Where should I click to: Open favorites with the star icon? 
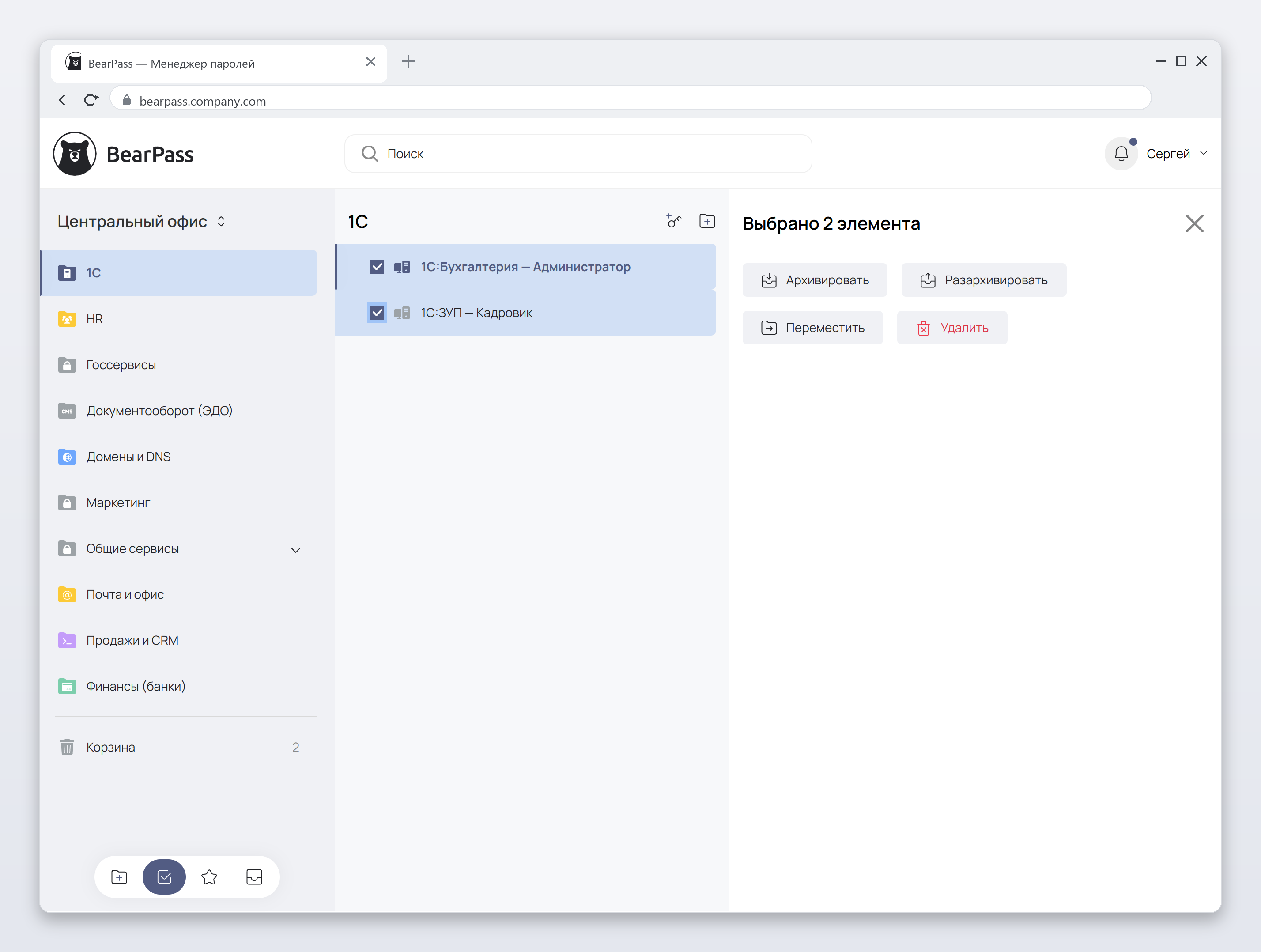pos(209,877)
